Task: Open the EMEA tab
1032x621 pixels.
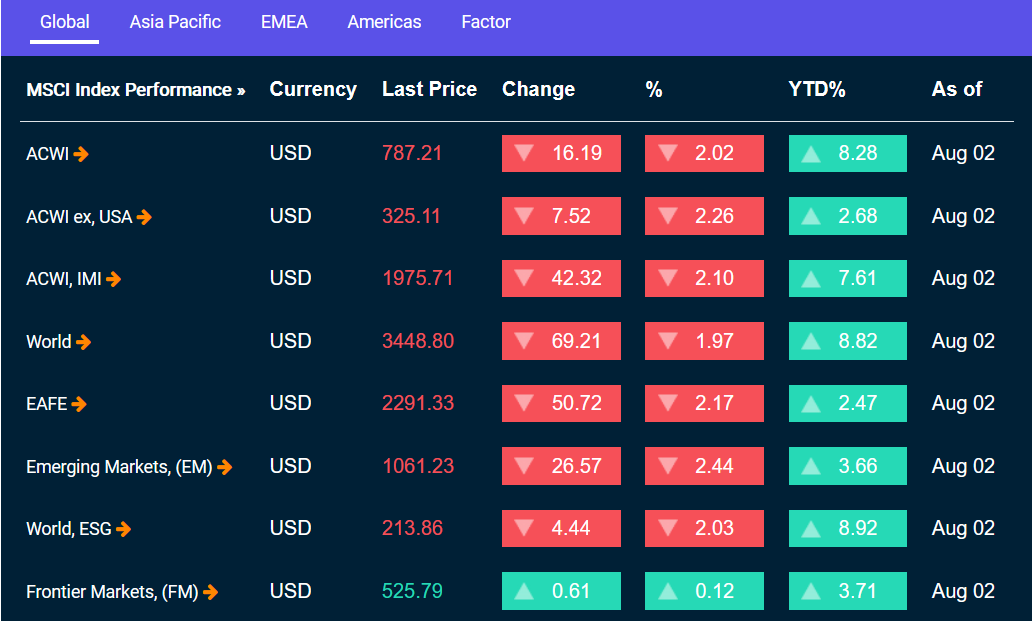Action: (284, 22)
